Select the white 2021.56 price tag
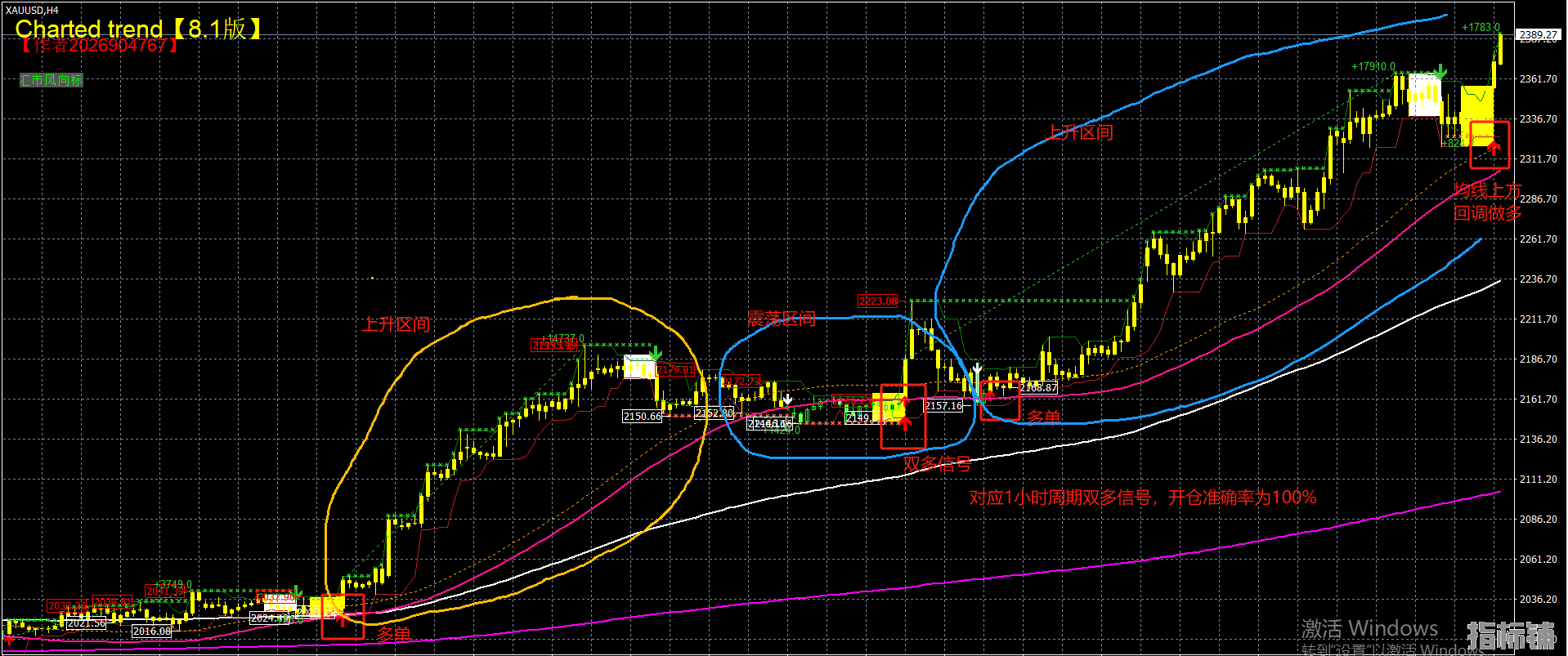 pyautogui.click(x=87, y=623)
